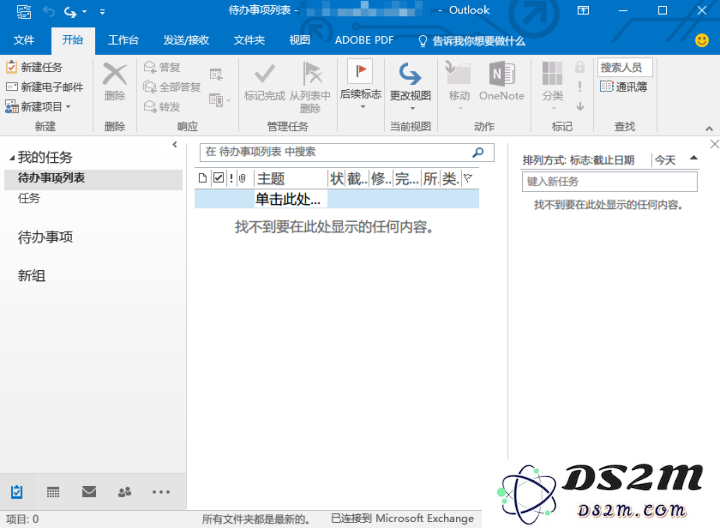
Task: Click the icon column header
Action: click(x=202, y=178)
